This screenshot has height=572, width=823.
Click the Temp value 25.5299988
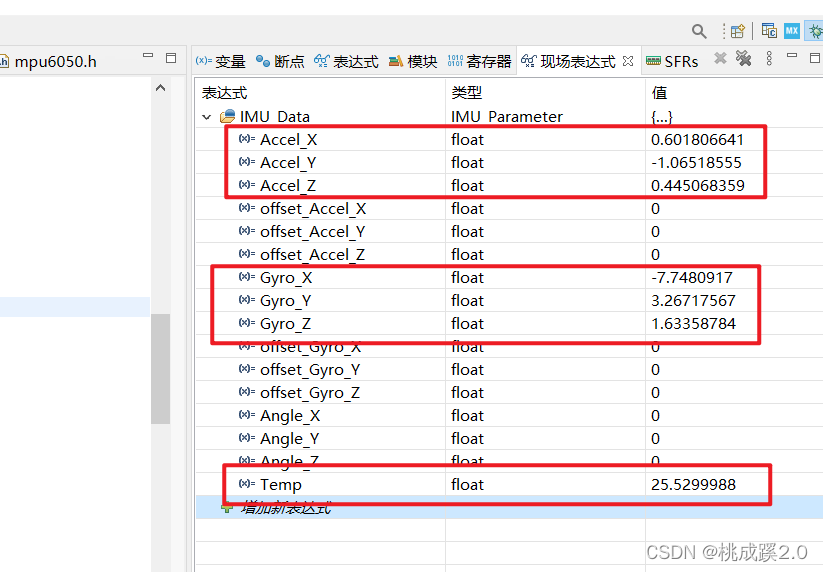[693, 484]
